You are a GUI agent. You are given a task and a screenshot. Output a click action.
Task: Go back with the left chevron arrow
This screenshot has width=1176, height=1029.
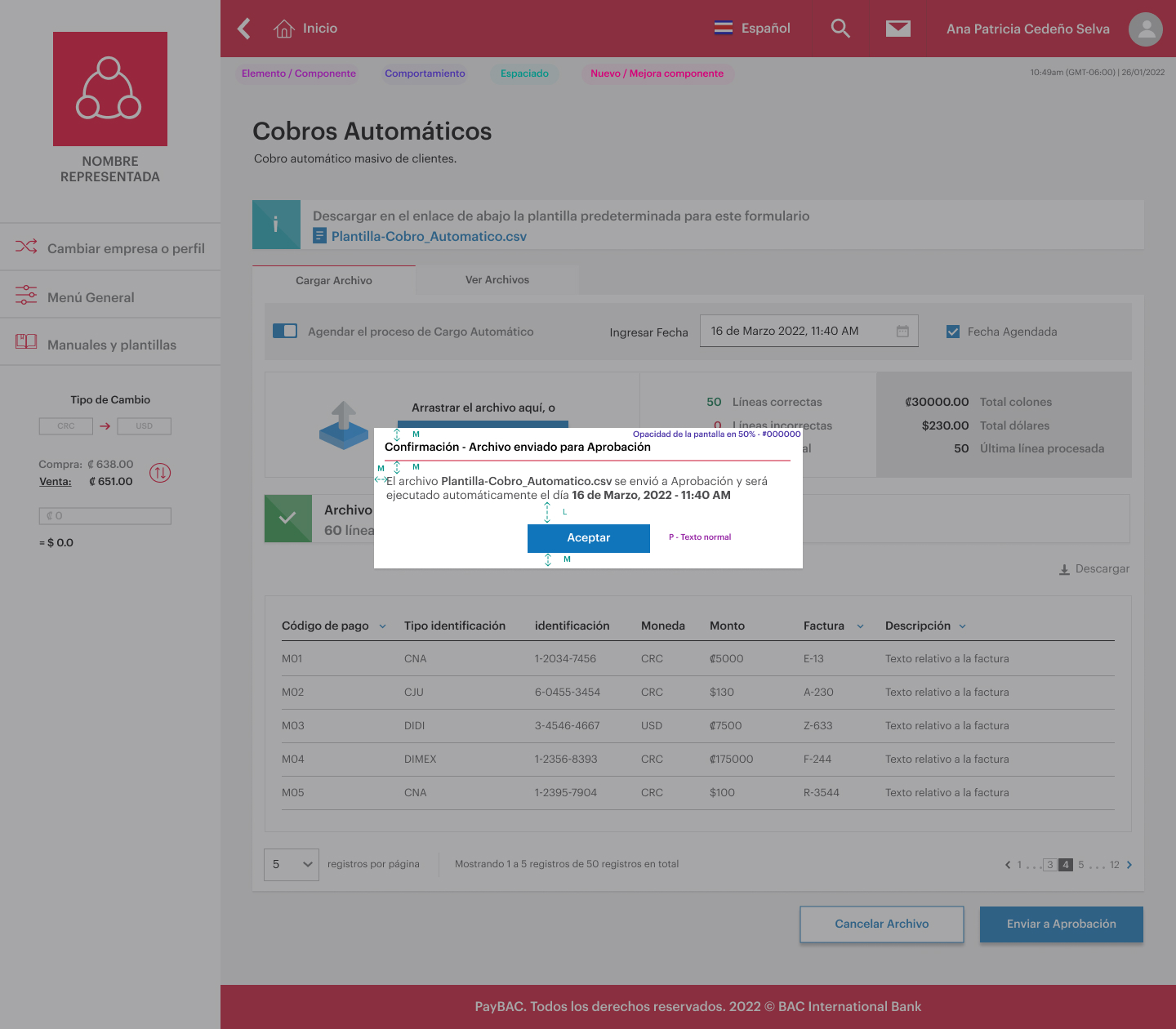(x=243, y=28)
